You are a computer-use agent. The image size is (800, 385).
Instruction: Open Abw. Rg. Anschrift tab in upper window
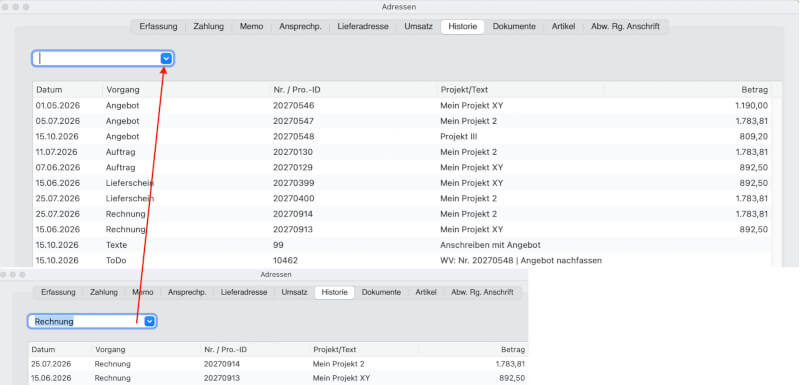(x=625, y=27)
